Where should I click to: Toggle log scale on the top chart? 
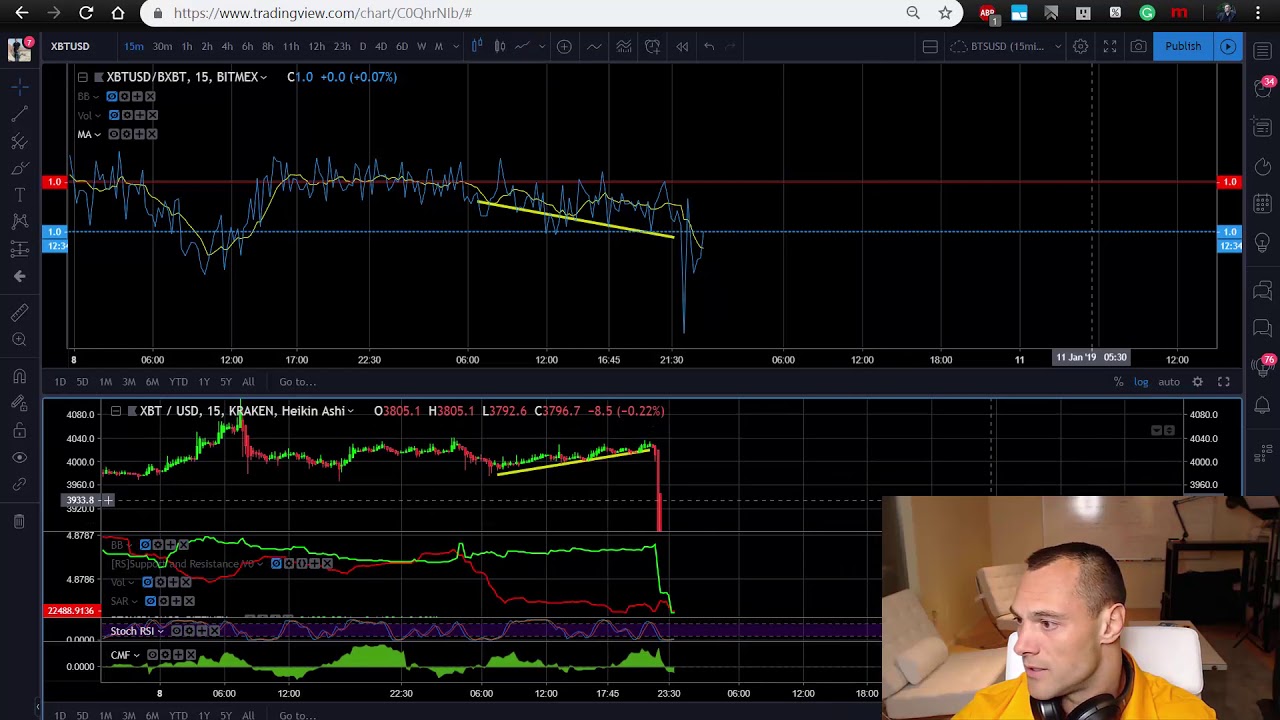point(1141,381)
